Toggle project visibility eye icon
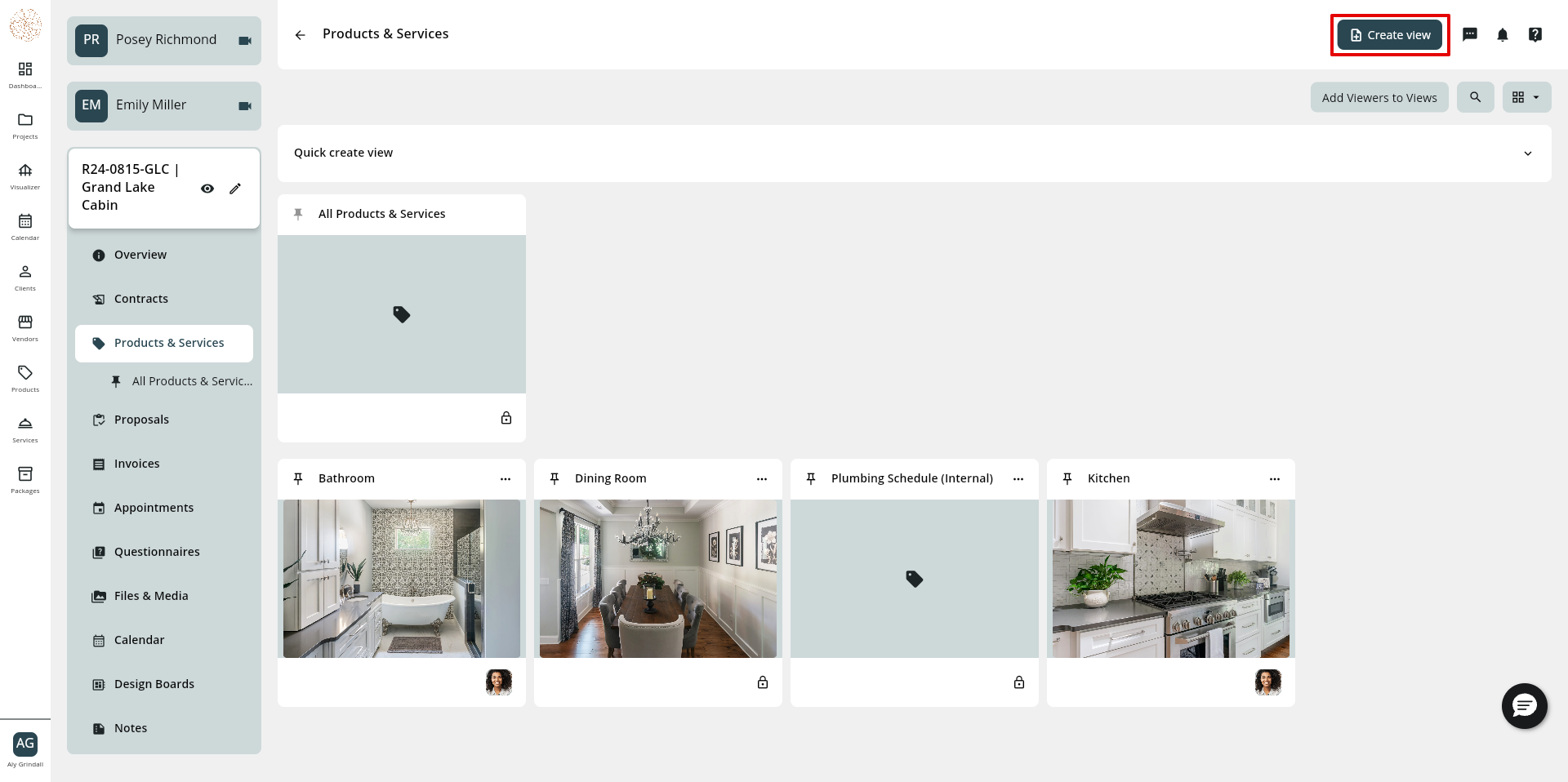1568x782 pixels. 207,189
